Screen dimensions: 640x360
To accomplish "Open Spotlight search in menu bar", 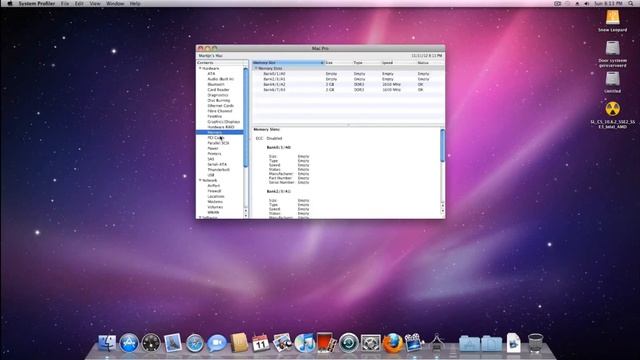I will 631,3.
